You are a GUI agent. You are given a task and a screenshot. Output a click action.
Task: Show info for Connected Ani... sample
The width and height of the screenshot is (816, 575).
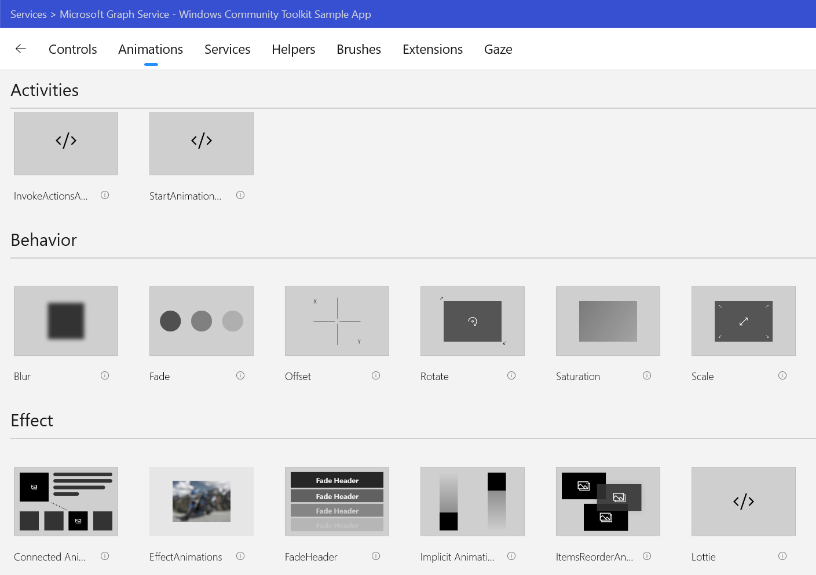click(105, 556)
